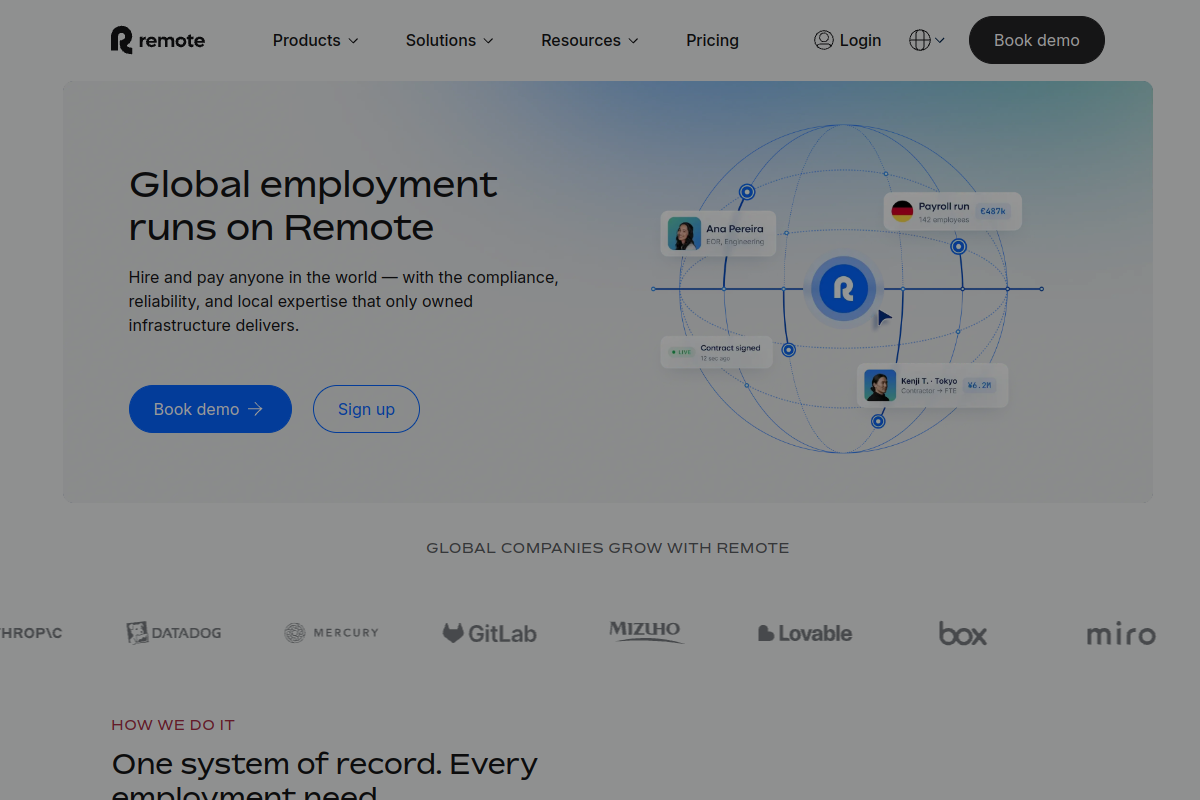The width and height of the screenshot is (1200, 800).
Task: Open the Pricing page
Action: click(x=712, y=40)
